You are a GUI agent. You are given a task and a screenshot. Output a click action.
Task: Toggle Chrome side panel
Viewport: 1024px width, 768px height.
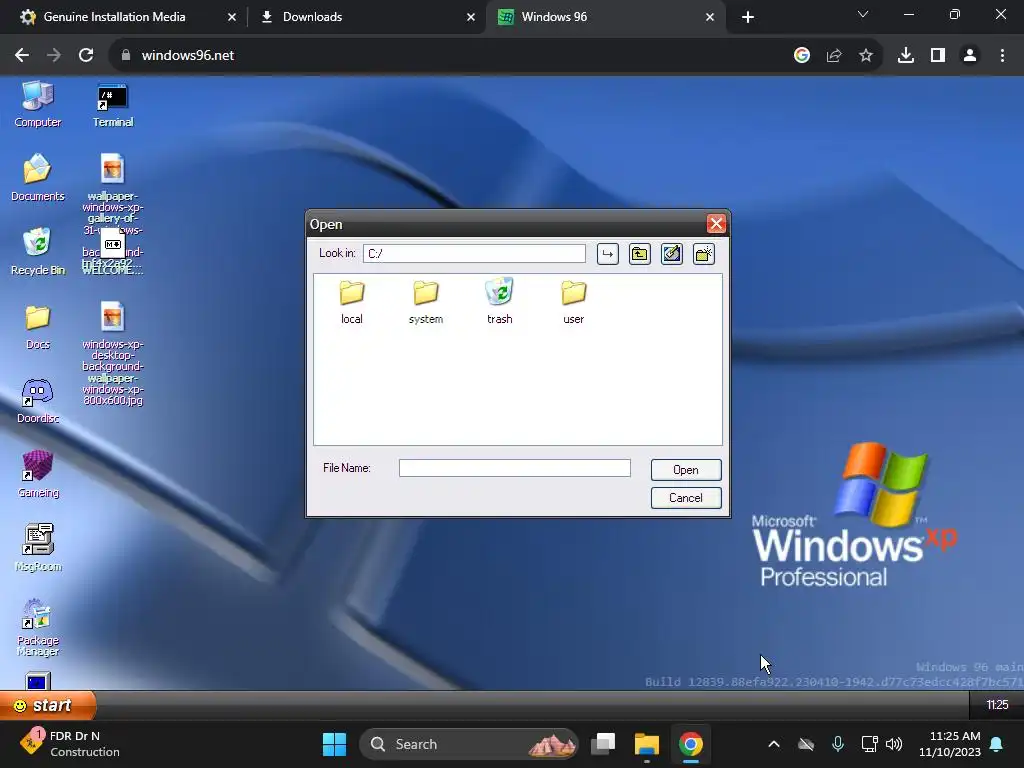click(x=938, y=56)
